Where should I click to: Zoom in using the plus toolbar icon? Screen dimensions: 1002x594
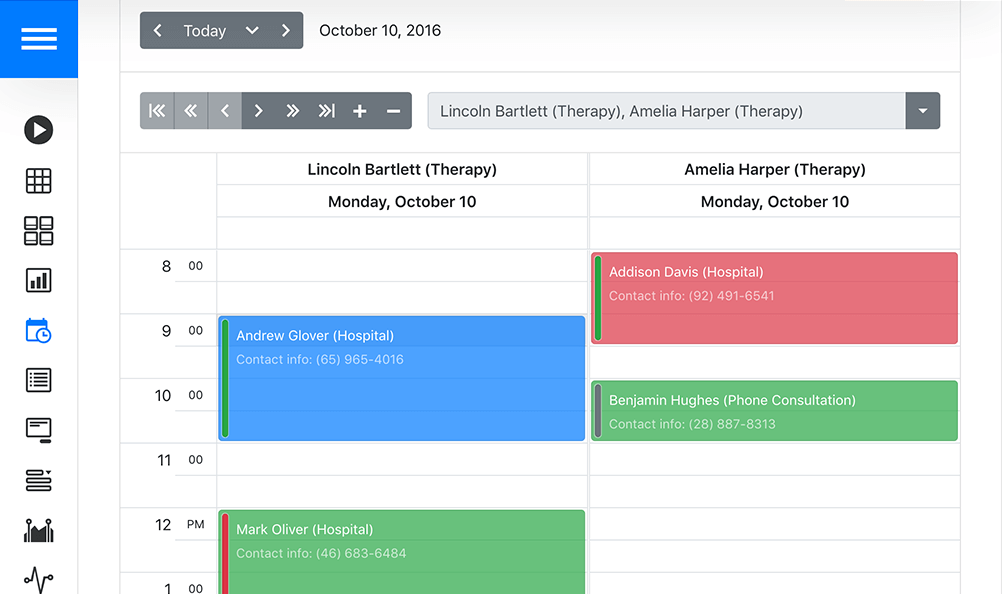[359, 110]
